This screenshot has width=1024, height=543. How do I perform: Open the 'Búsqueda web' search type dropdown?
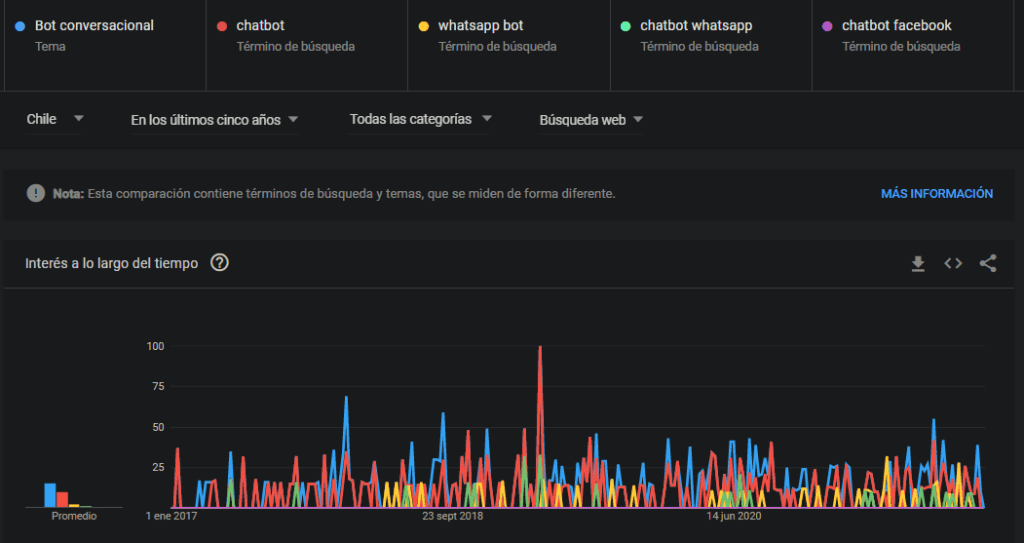(x=591, y=120)
